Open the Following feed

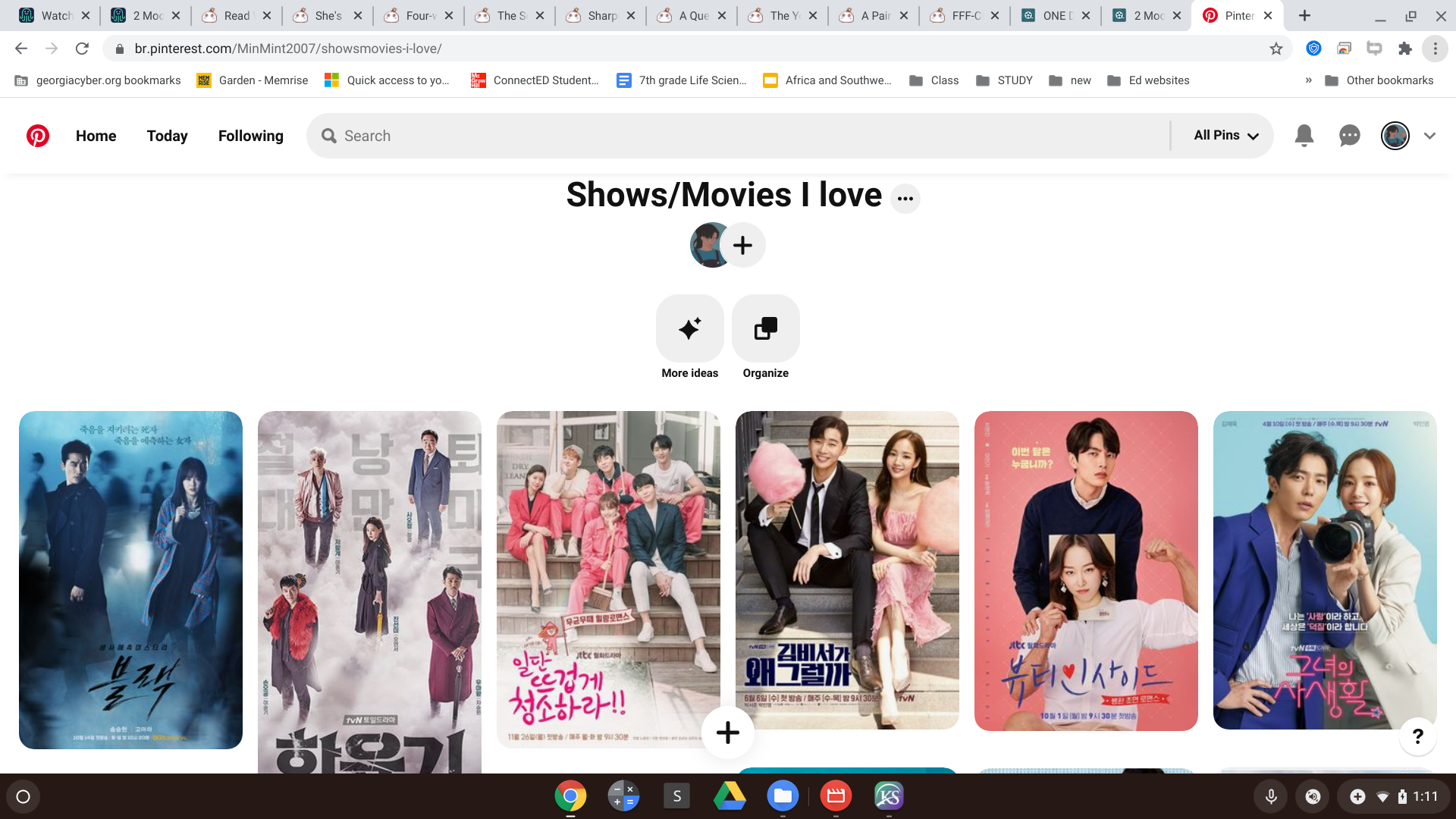[251, 136]
